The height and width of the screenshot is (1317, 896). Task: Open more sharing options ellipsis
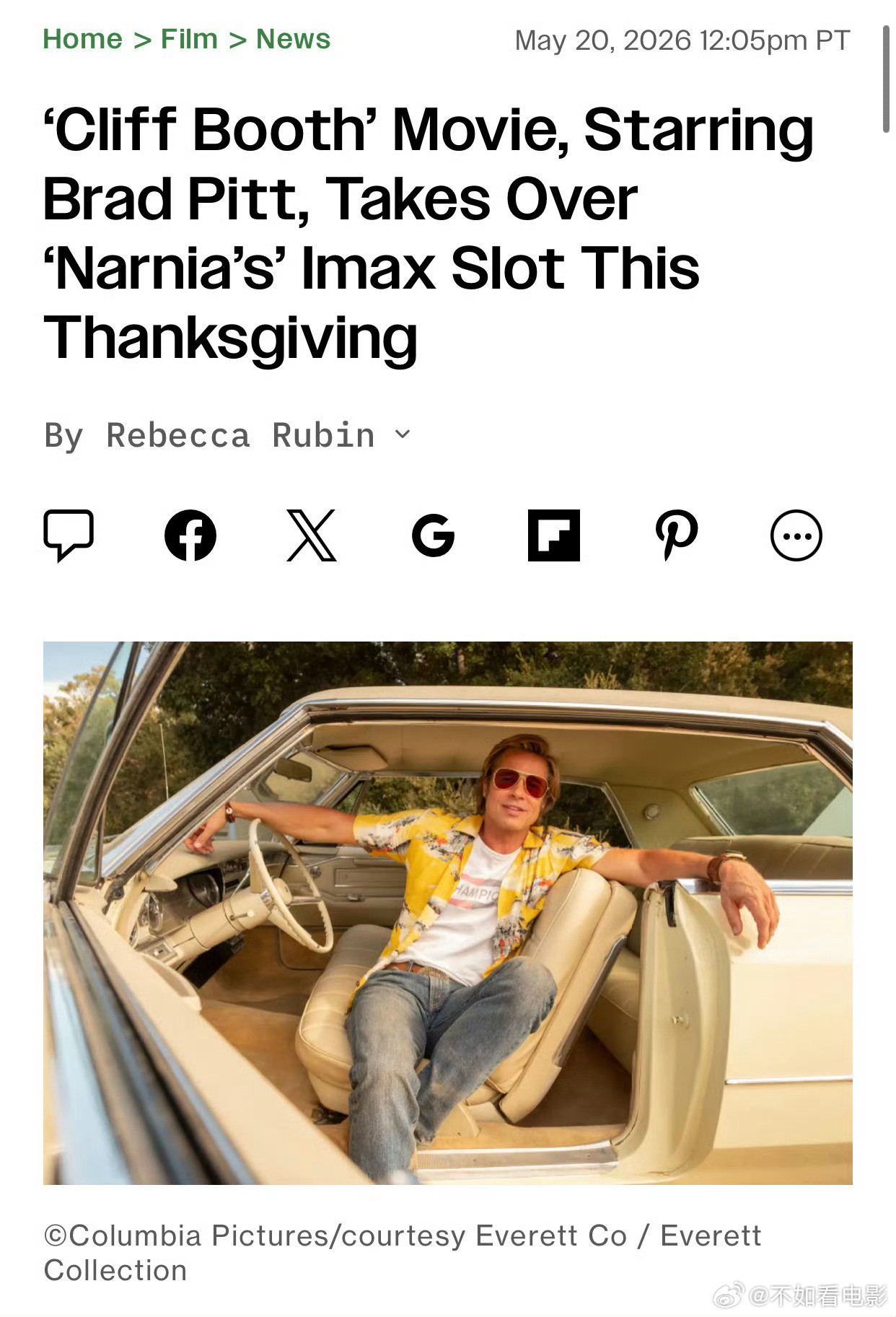coord(796,535)
